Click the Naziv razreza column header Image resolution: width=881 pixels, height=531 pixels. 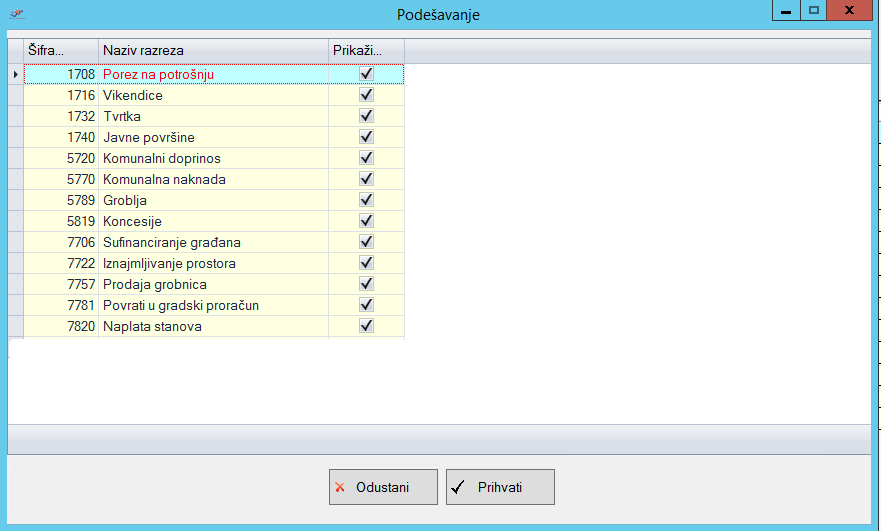pyautogui.click(x=213, y=50)
